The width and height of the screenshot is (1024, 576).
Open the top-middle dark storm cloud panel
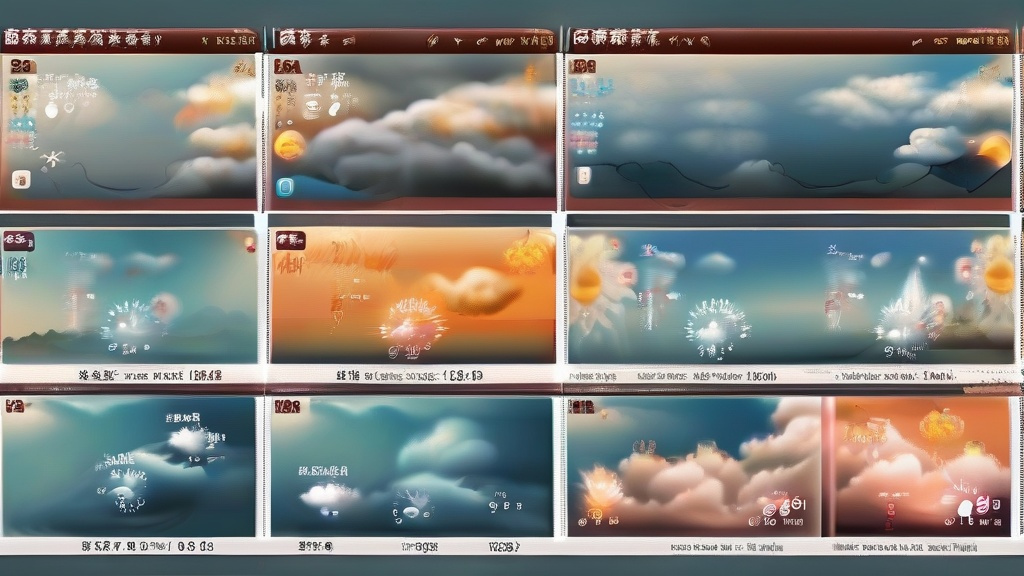(420, 130)
